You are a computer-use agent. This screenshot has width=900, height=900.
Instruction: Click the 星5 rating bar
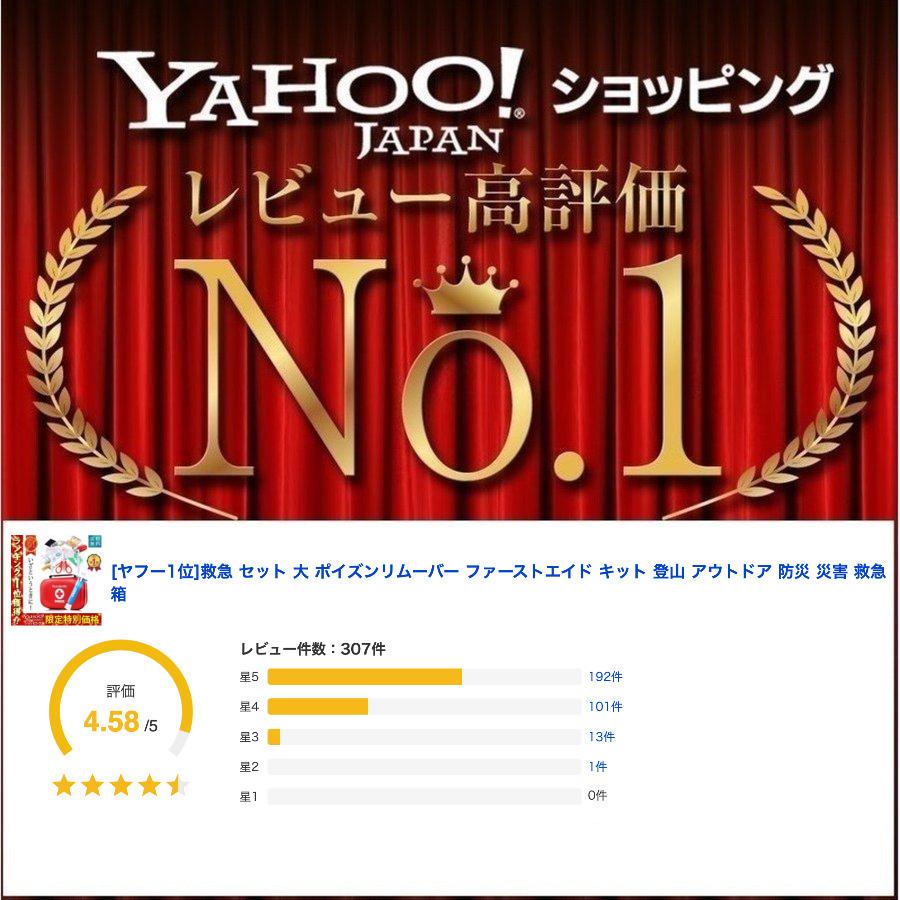click(x=424, y=677)
